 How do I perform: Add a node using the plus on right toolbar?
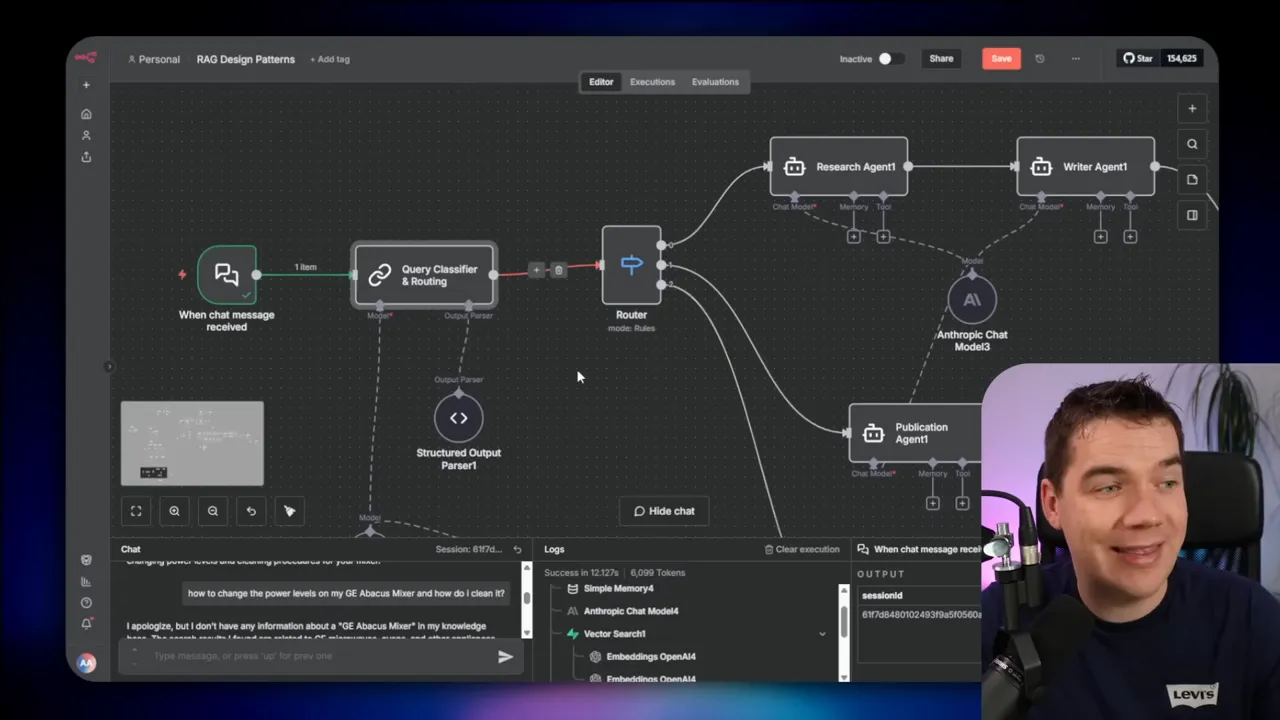click(x=1192, y=108)
